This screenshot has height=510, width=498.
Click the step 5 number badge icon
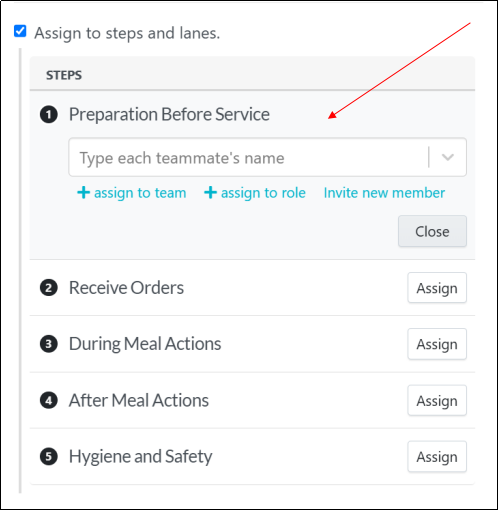coord(49,456)
